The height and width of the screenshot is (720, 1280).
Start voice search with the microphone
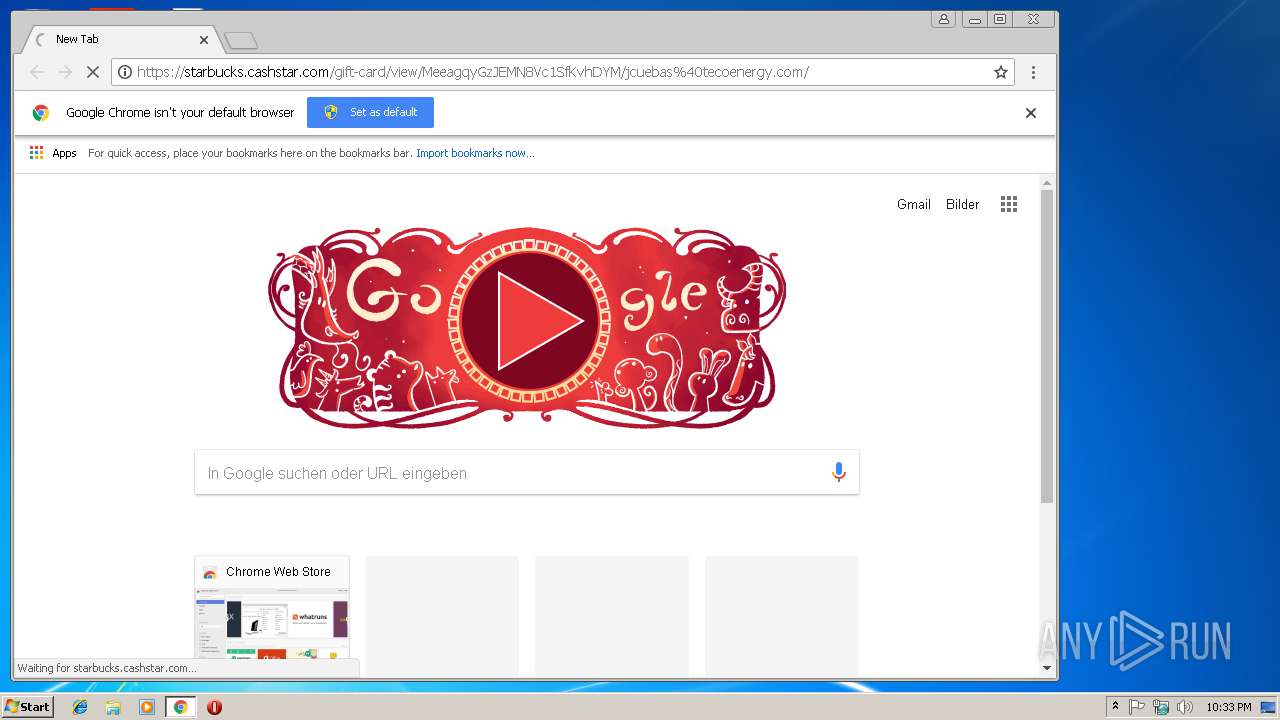(839, 473)
